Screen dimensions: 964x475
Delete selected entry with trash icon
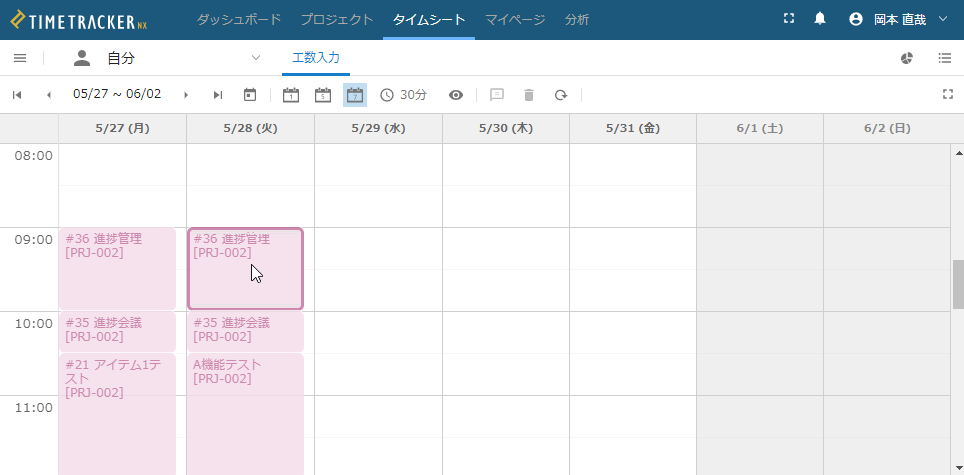(x=529, y=95)
